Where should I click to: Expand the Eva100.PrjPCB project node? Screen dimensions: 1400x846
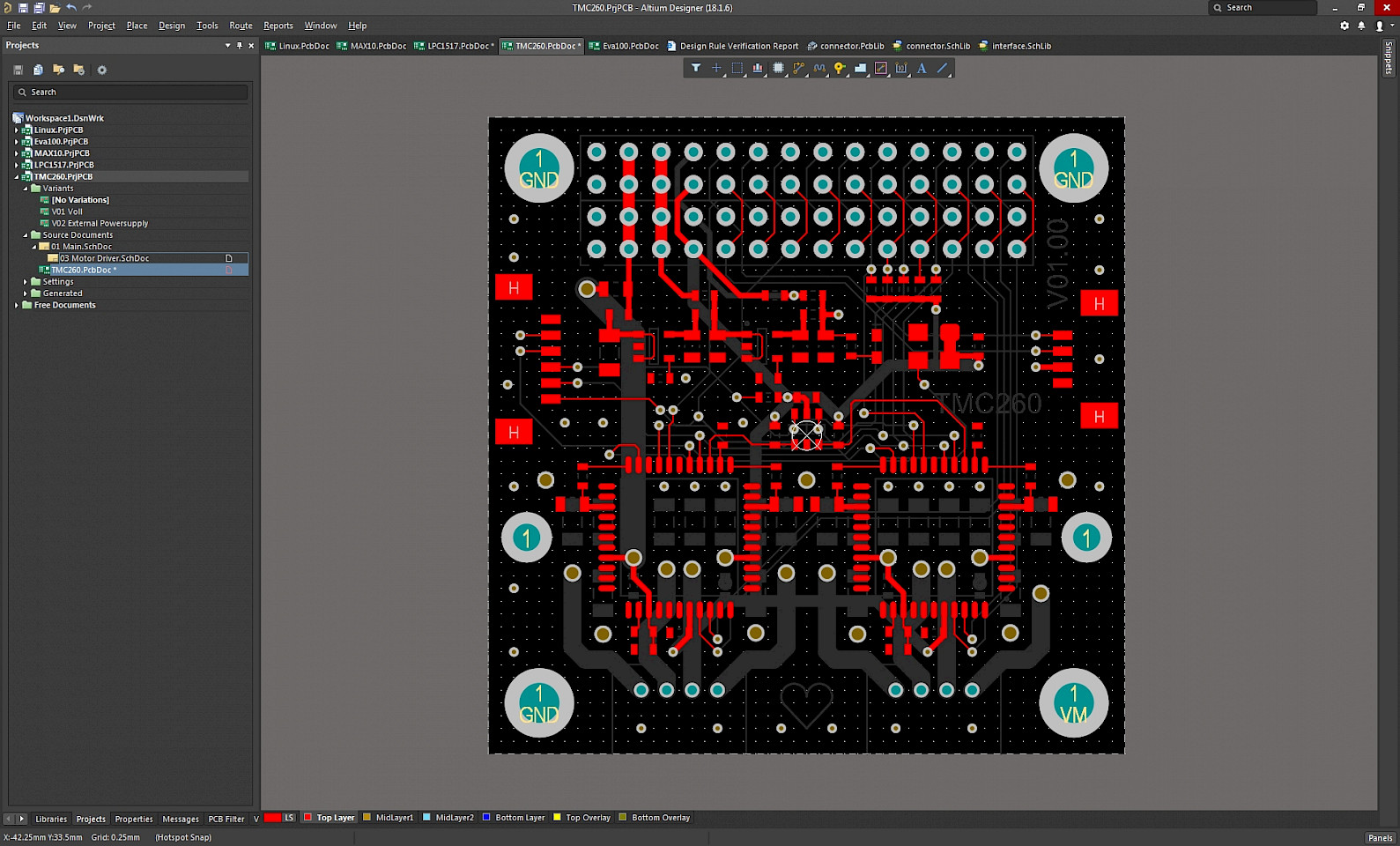pos(17,141)
